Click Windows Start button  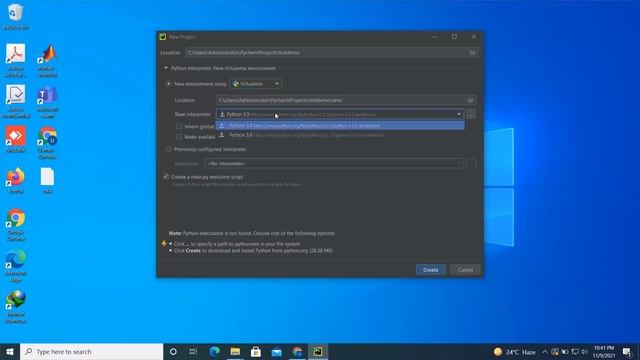click(10, 351)
